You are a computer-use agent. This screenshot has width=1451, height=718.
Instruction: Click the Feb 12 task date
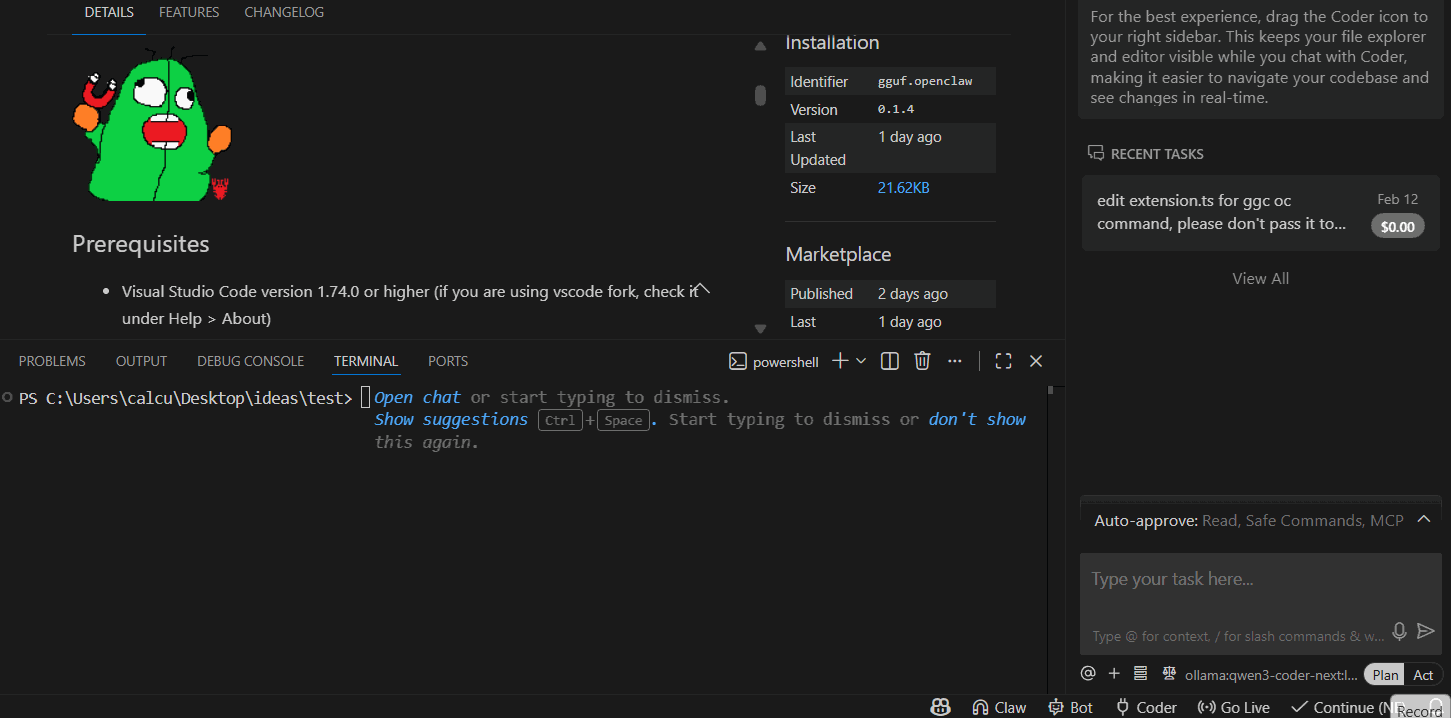click(1397, 199)
